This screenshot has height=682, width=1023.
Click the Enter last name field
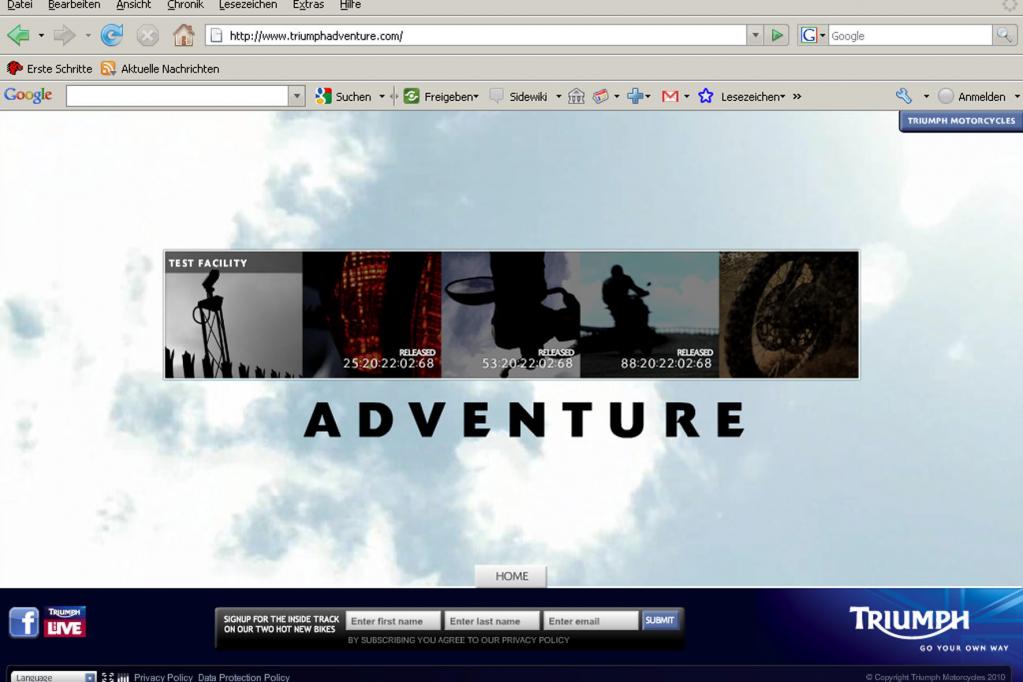pos(493,621)
